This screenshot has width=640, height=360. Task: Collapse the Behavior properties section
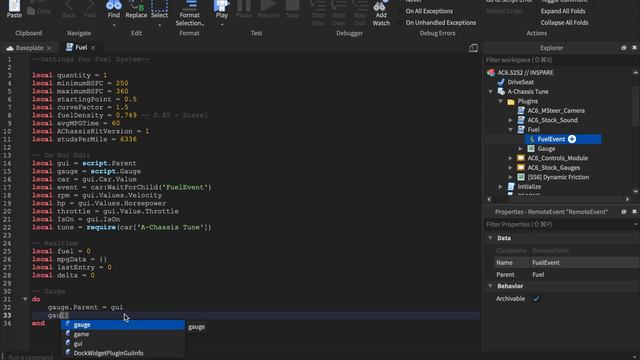(491, 286)
